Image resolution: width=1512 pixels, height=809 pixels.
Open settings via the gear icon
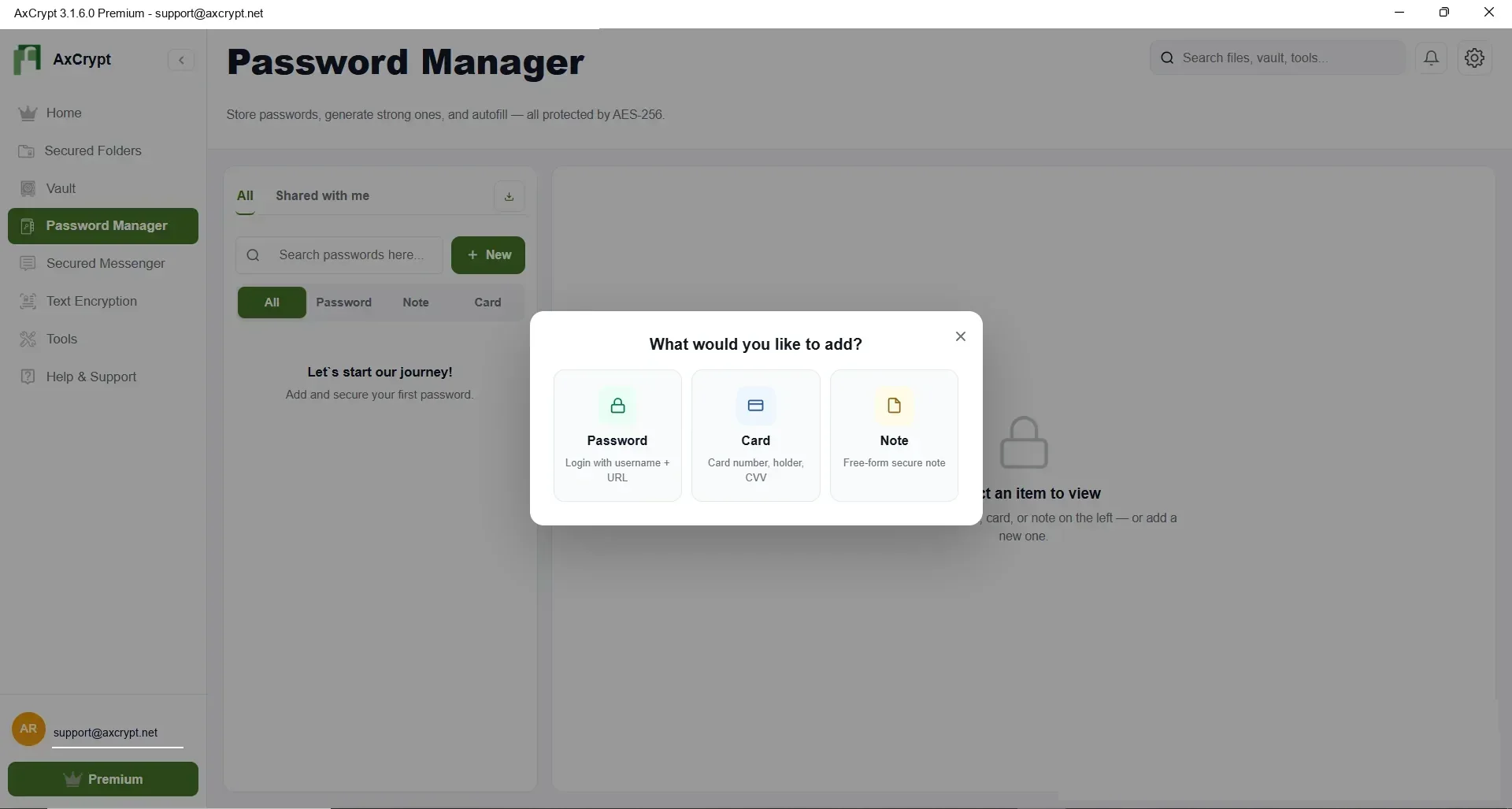pos(1475,58)
